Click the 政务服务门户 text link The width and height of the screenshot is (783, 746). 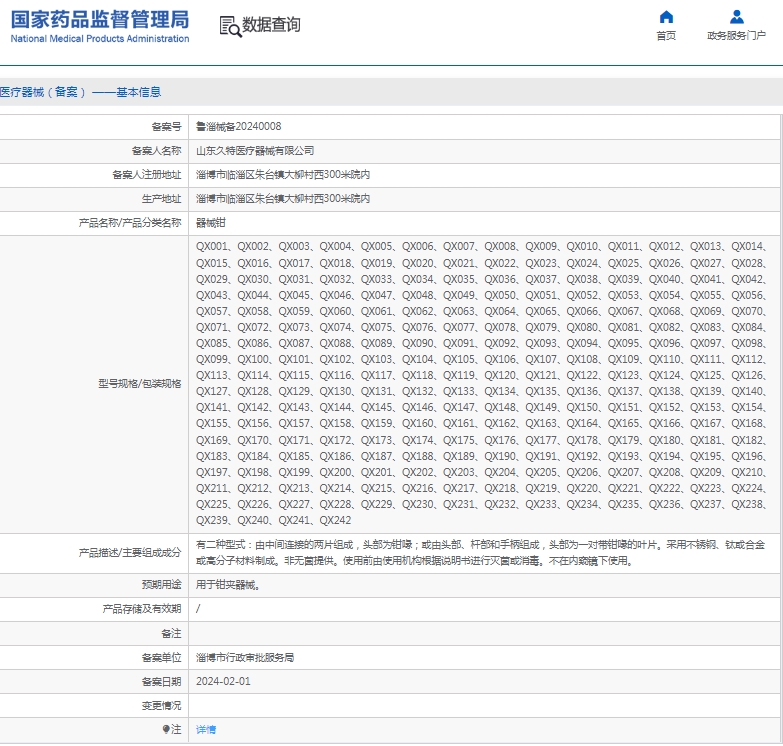click(737, 35)
